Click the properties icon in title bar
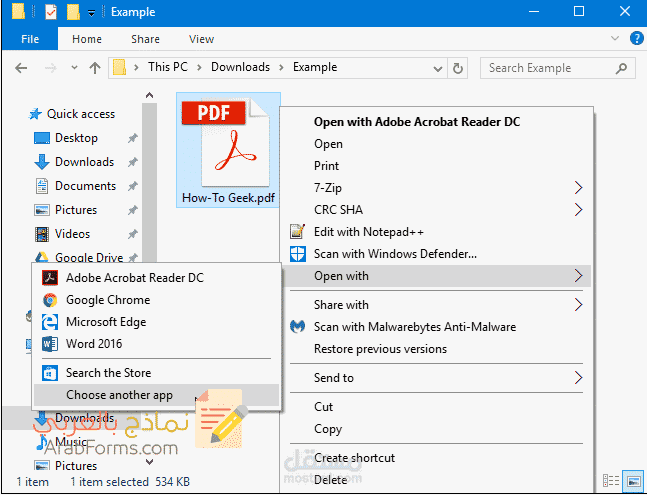The width and height of the screenshot is (647, 495). click(x=51, y=12)
